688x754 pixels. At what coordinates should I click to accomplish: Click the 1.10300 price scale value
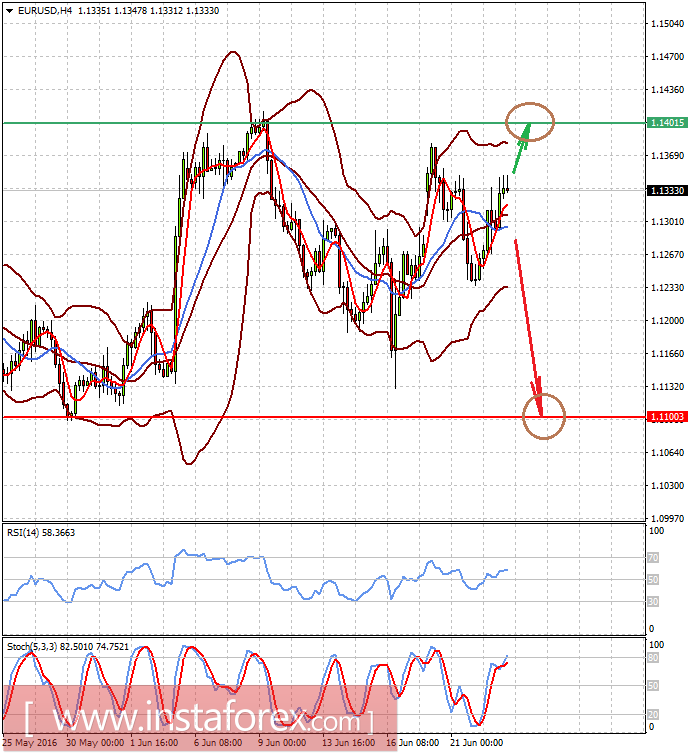pos(667,486)
